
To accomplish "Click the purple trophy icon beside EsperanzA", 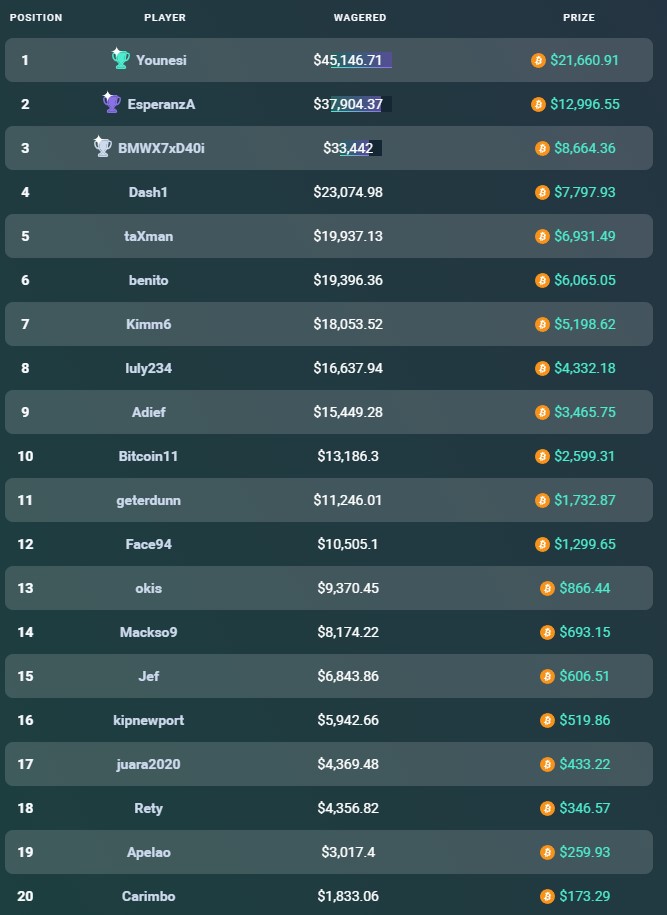I will (111, 103).
